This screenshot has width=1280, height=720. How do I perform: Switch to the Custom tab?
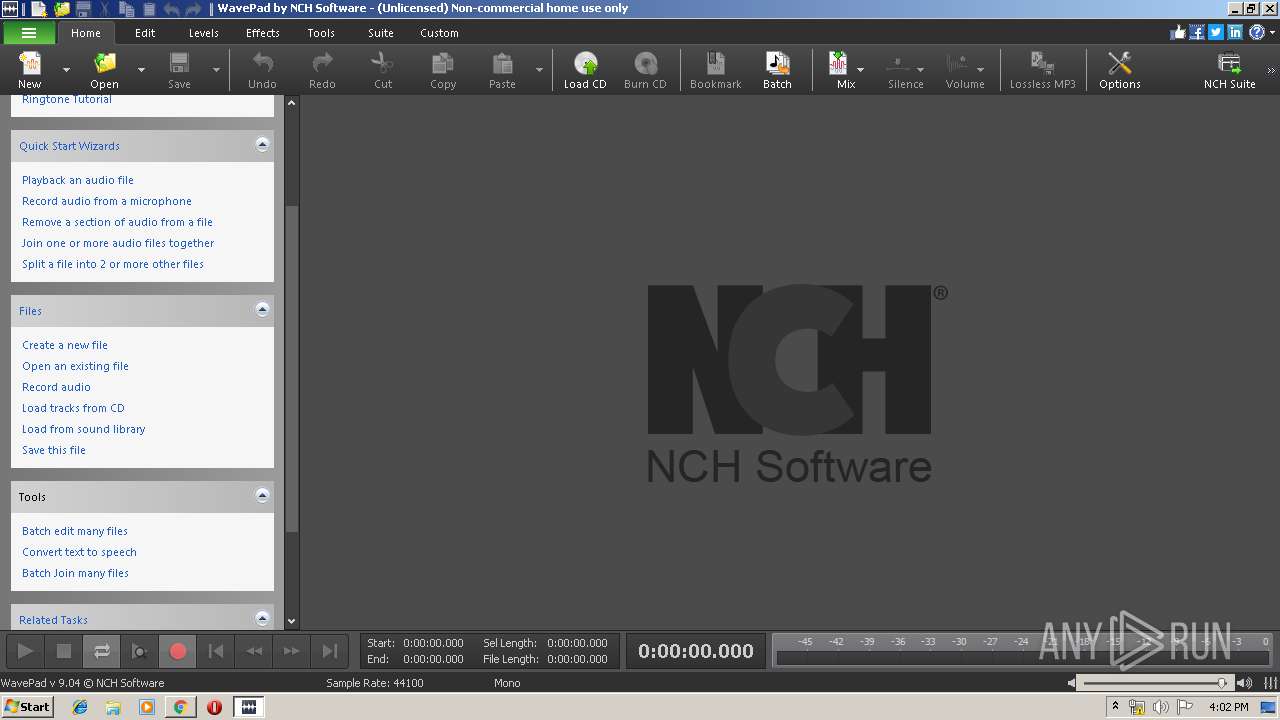click(x=439, y=33)
